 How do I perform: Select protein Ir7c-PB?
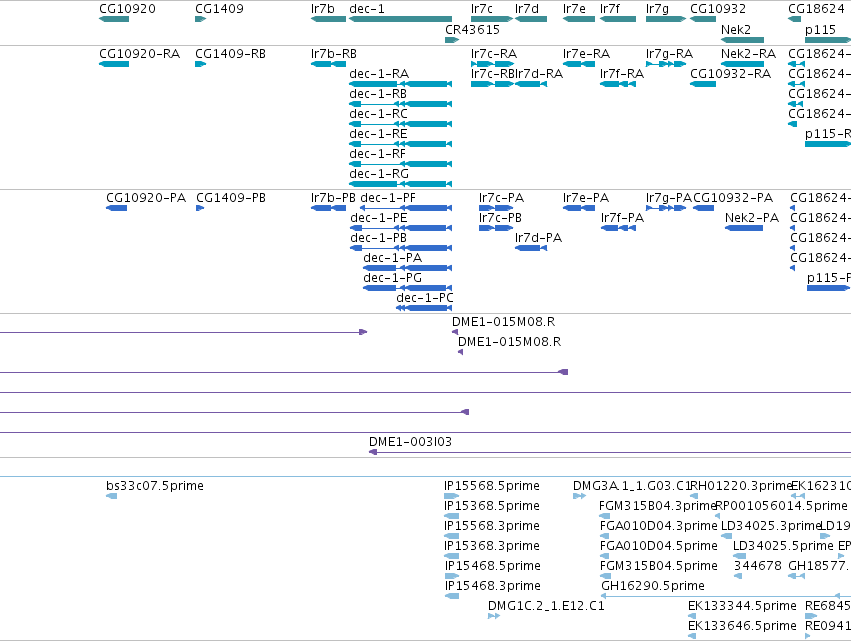[496, 228]
